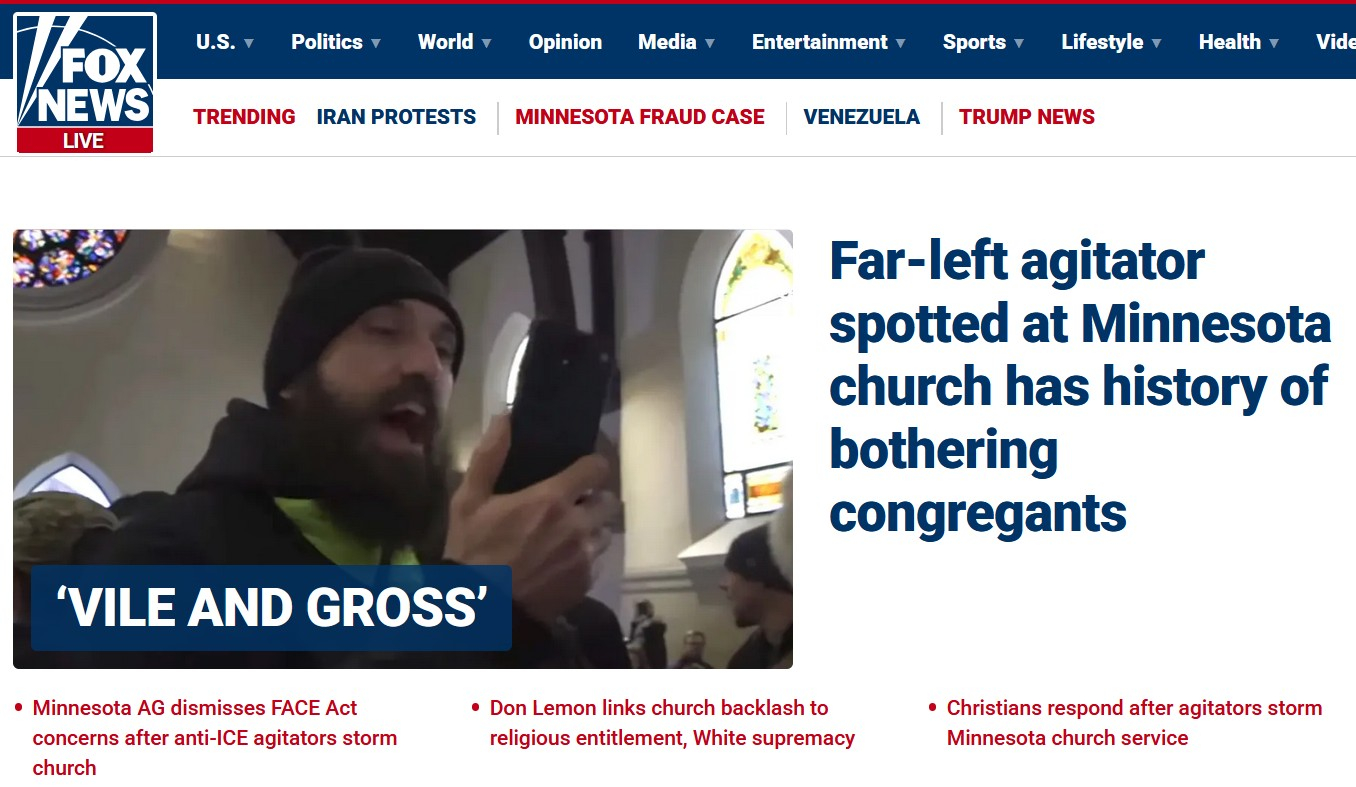Expand the Lifestyle dropdown arrow
Viewport: 1356px width, 787px height.
(1156, 43)
